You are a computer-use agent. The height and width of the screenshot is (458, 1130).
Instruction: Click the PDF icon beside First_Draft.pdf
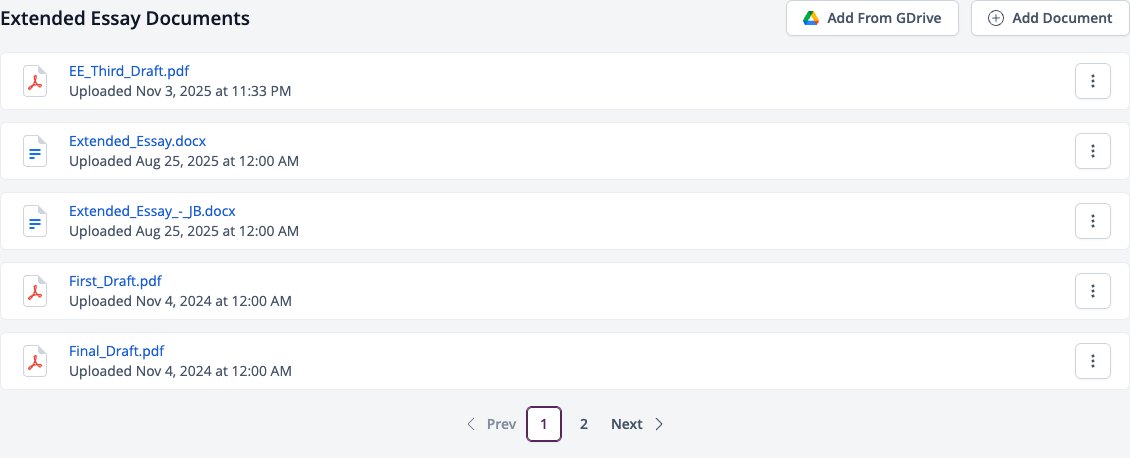pyautogui.click(x=35, y=291)
